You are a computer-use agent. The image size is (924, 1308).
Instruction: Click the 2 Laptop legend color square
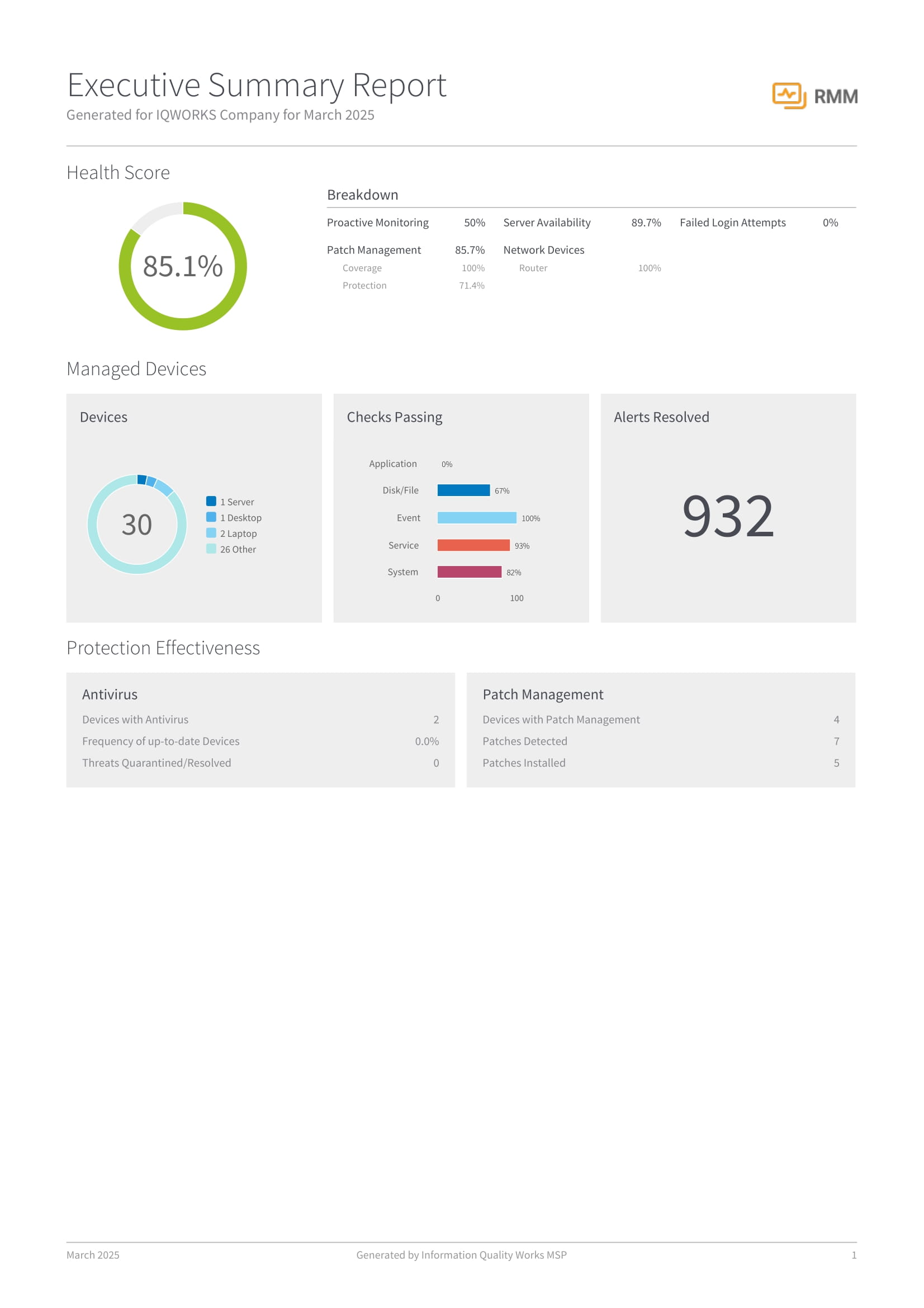tap(211, 533)
